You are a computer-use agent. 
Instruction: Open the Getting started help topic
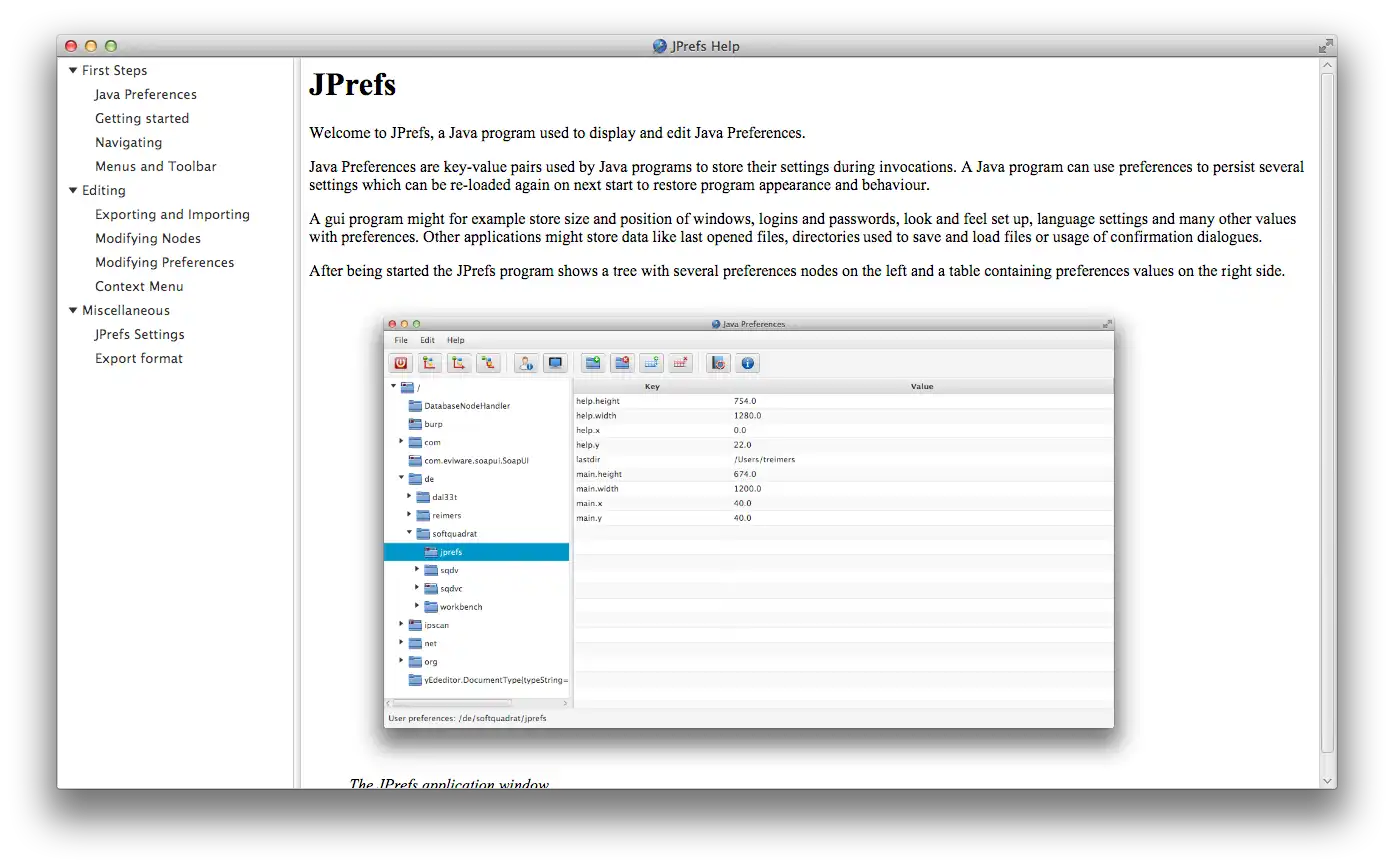tap(142, 118)
